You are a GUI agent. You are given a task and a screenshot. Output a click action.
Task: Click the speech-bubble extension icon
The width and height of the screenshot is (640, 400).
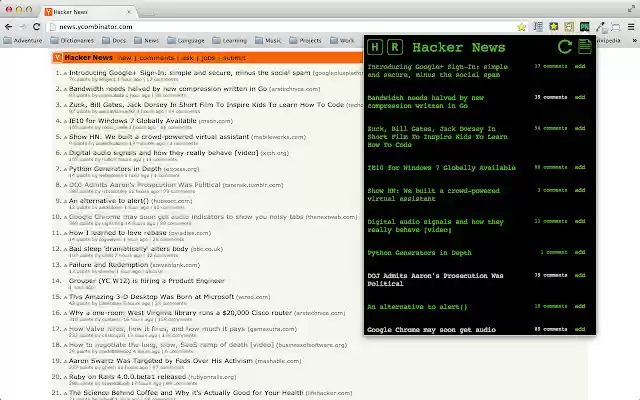coord(616,27)
